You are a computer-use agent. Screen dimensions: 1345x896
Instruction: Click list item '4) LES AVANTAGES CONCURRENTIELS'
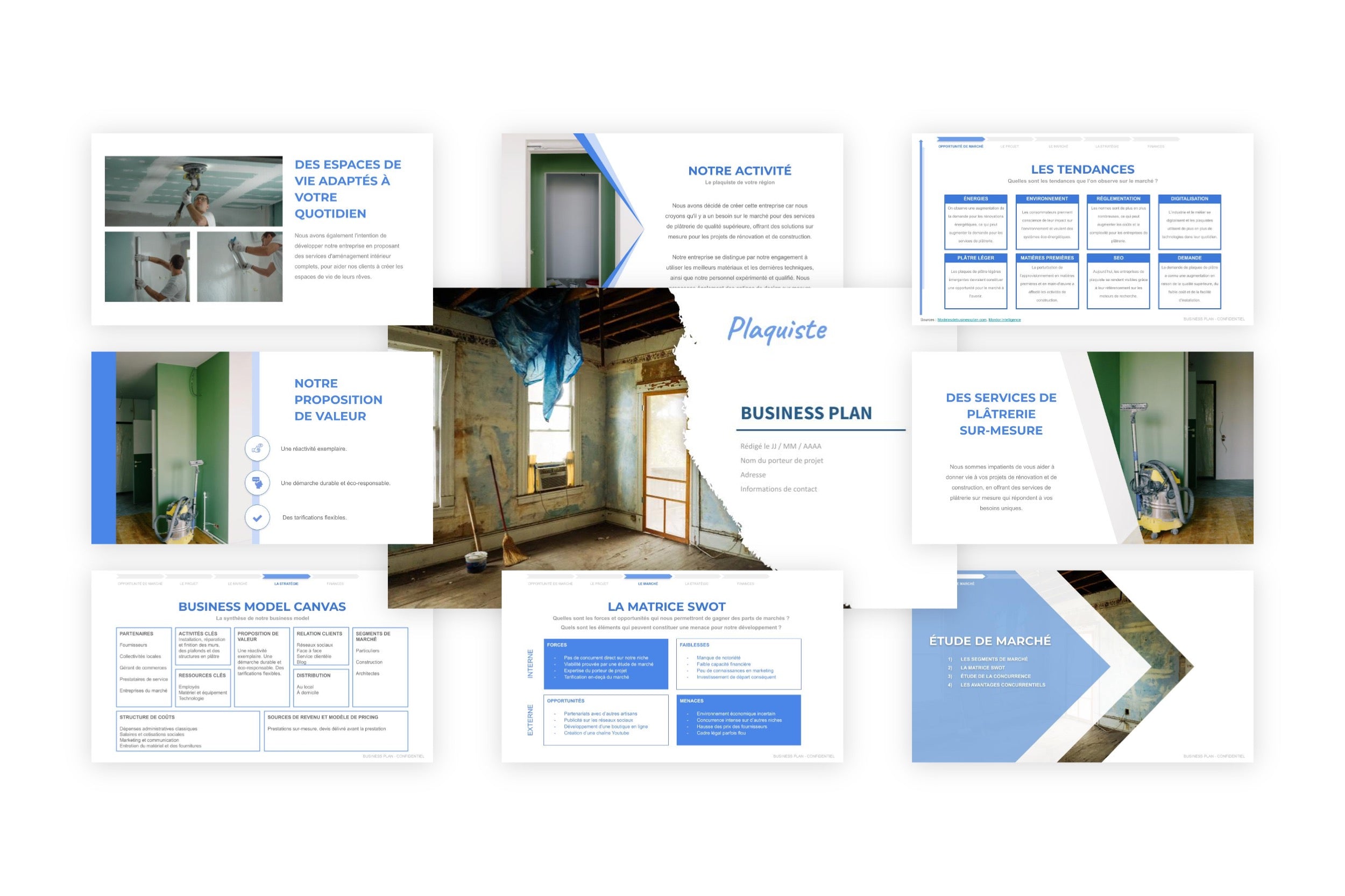coord(996,685)
